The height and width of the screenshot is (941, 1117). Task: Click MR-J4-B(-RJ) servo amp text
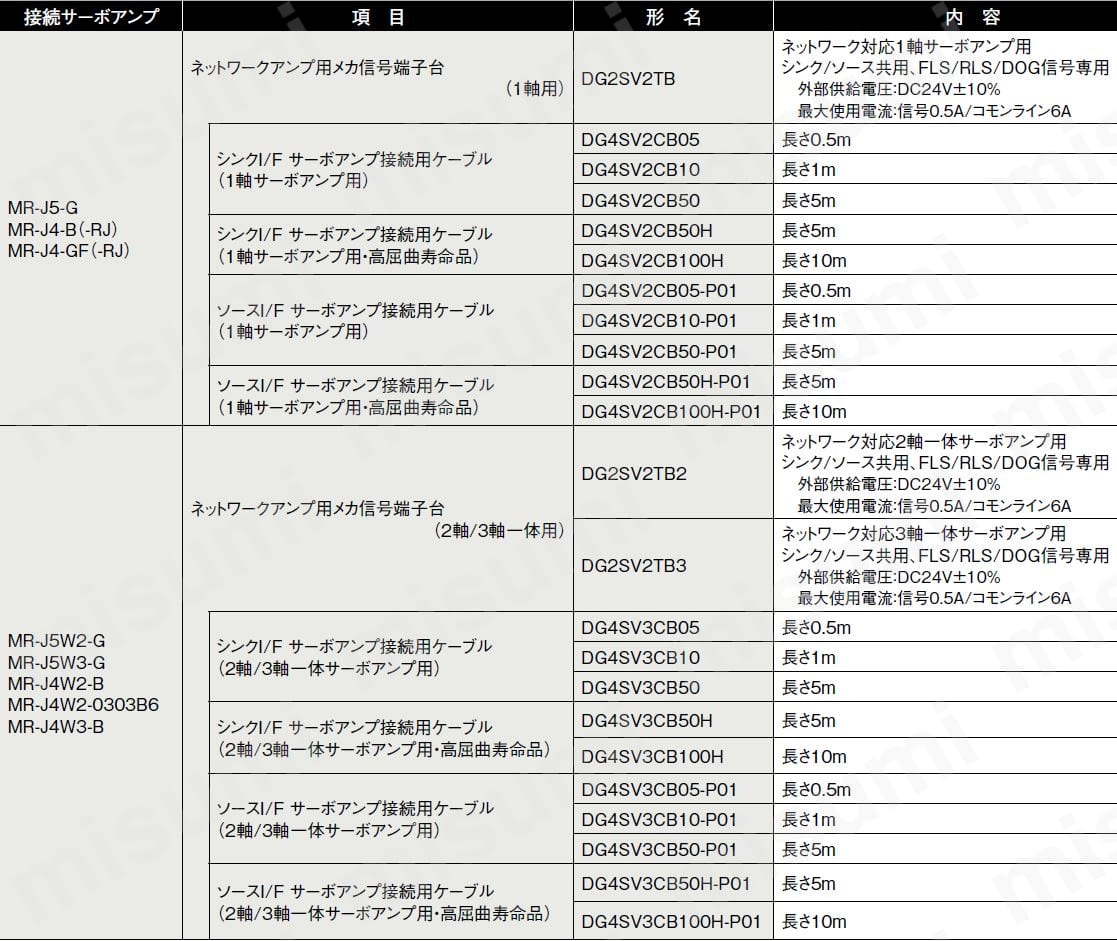pos(63,229)
